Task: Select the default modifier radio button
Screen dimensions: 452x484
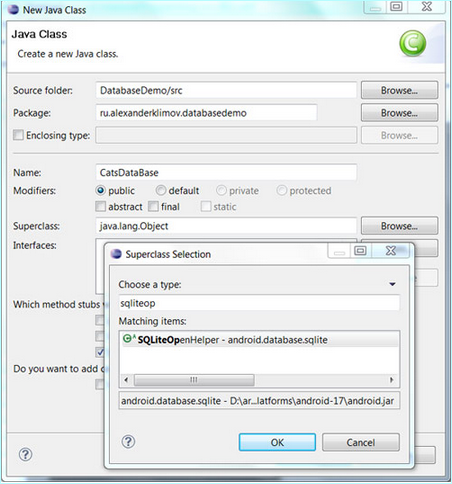Action: pos(161,190)
